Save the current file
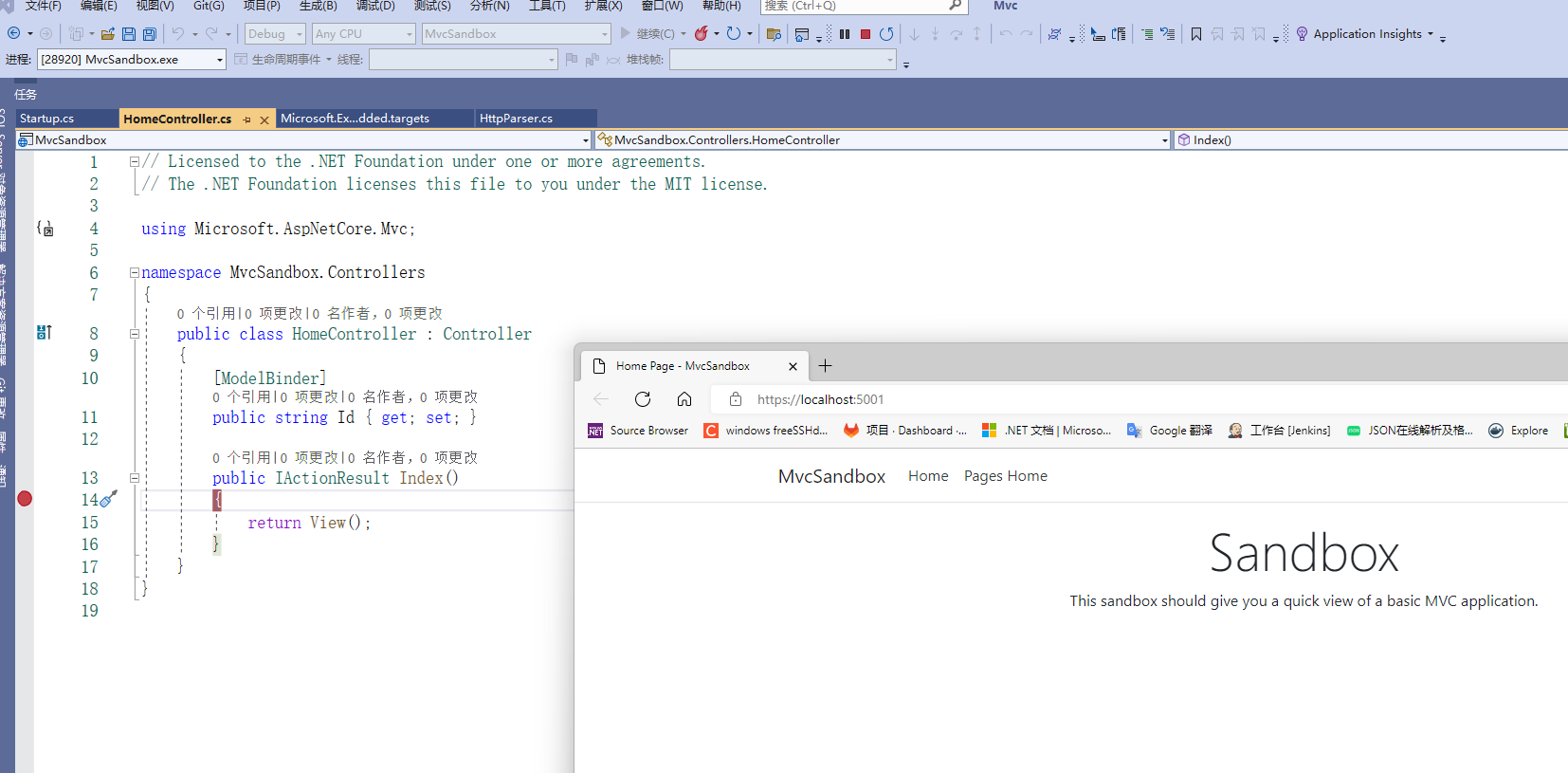 [129, 34]
